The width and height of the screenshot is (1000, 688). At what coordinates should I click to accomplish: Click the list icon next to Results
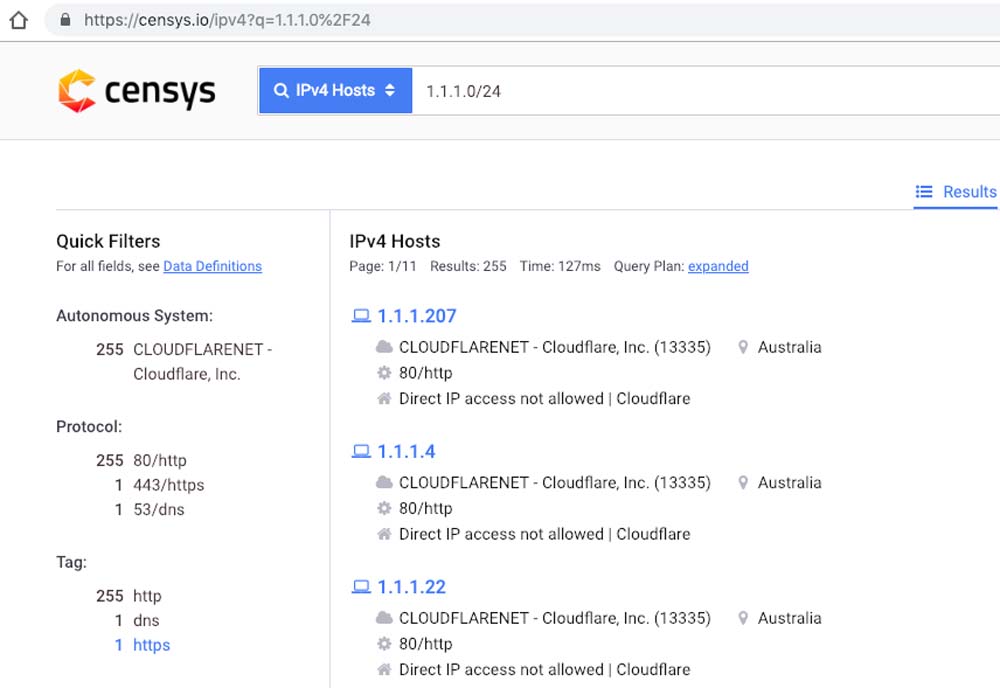[x=925, y=192]
